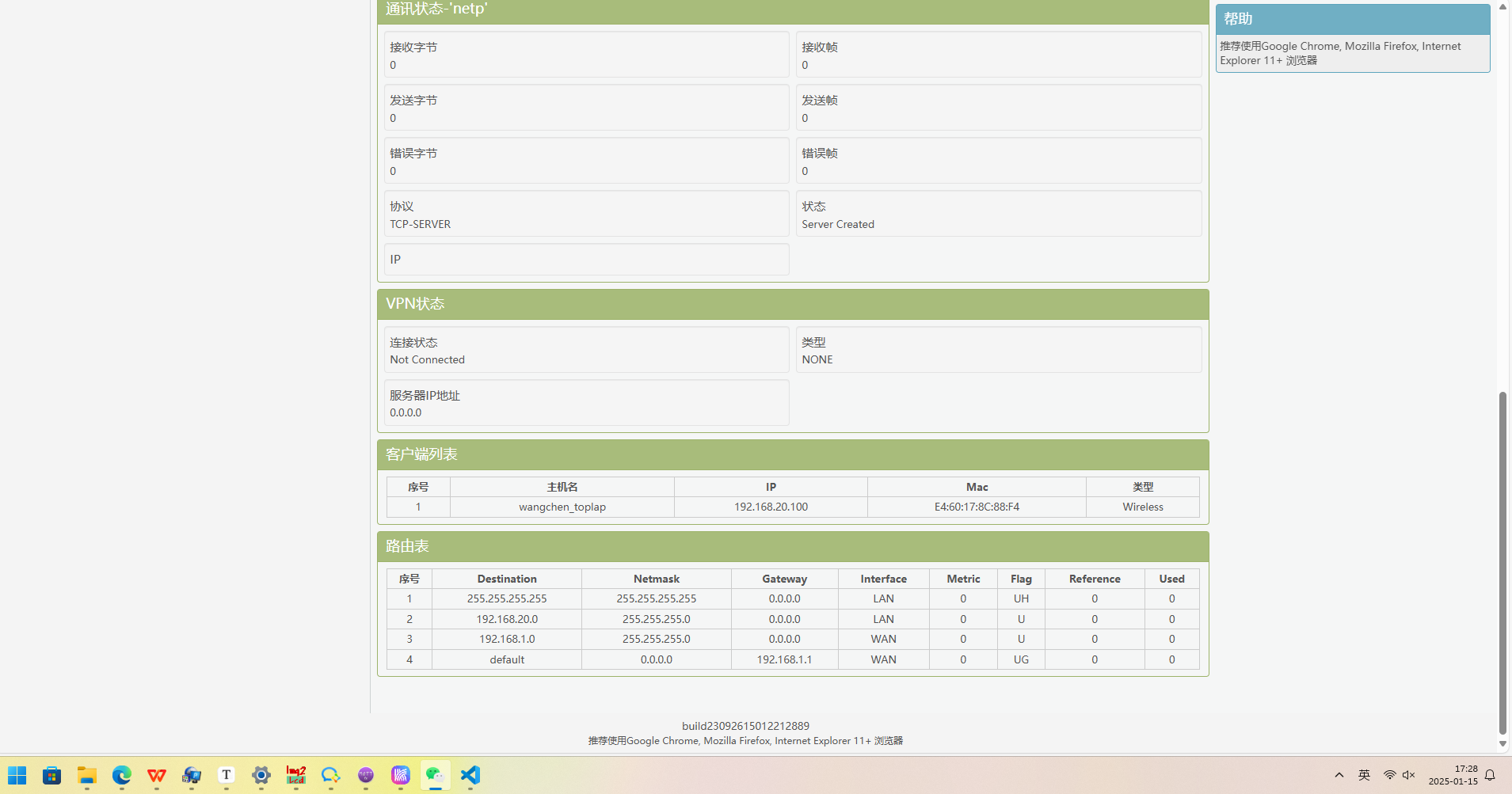The image size is (1512, 794).
Task: Click the 帮助 help panel header
Action: 1353,19
